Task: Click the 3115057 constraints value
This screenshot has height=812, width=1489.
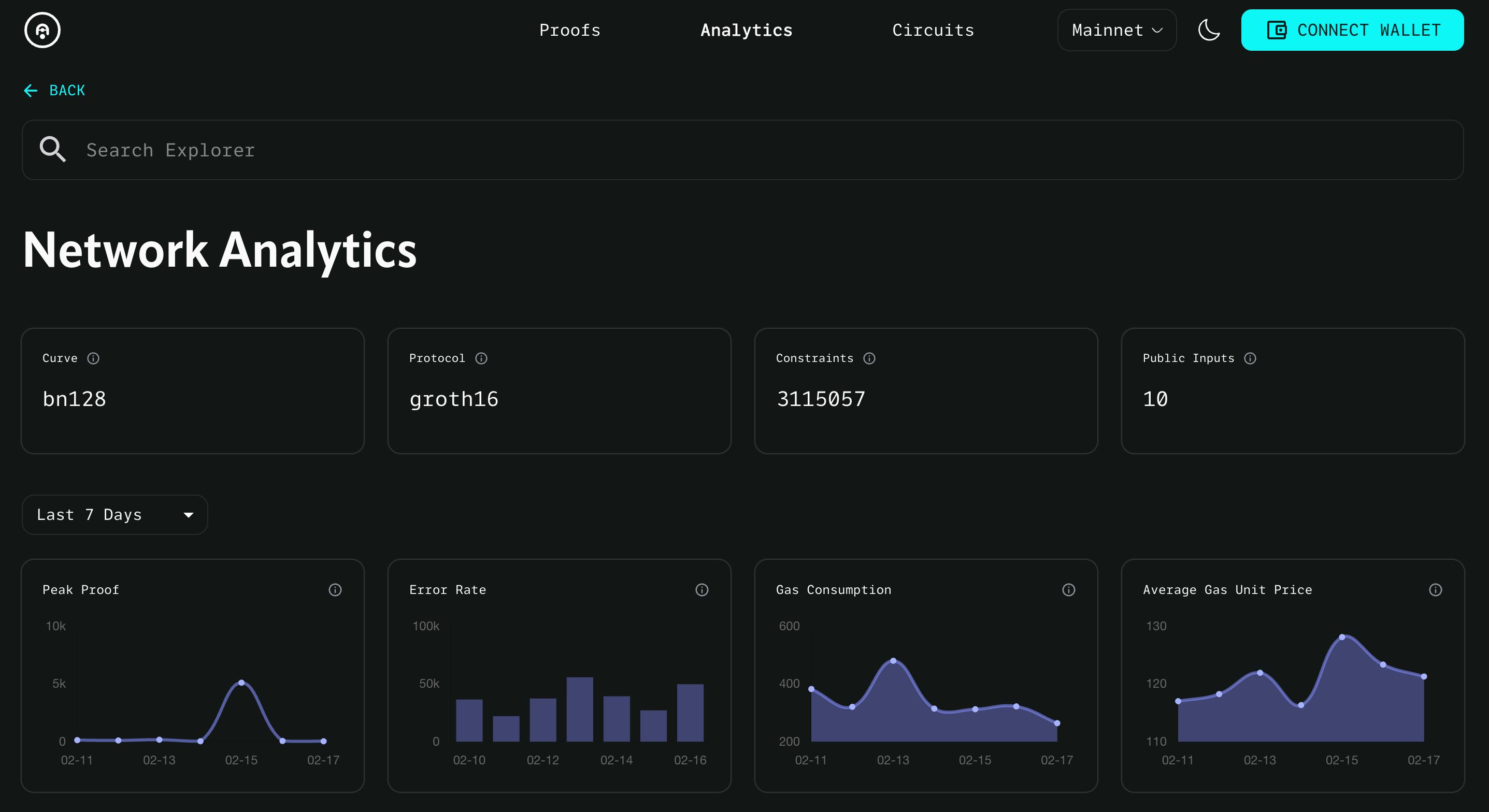Action: [821, 399]
